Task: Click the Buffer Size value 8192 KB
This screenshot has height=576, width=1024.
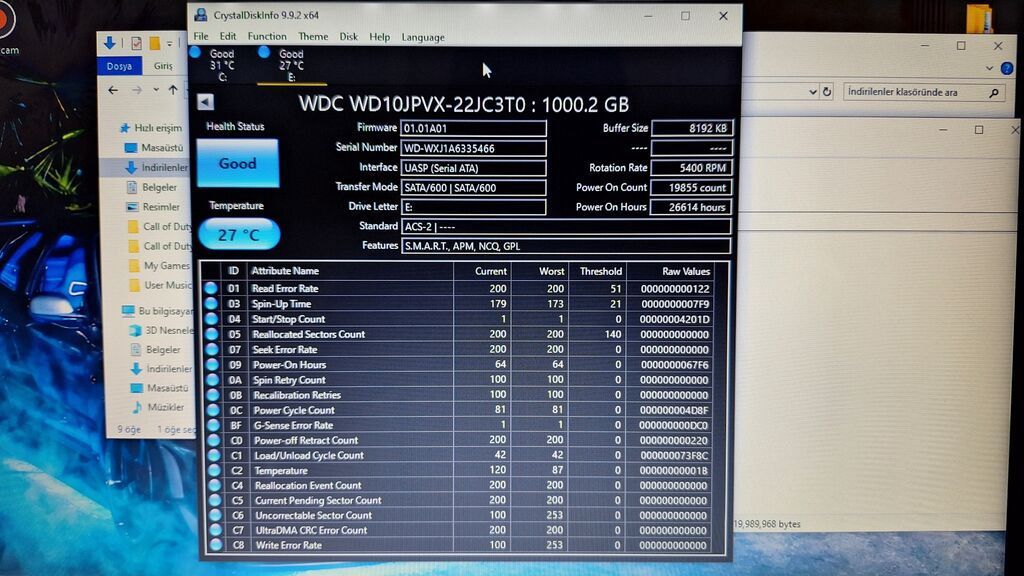Action: (x=692, y=129)
